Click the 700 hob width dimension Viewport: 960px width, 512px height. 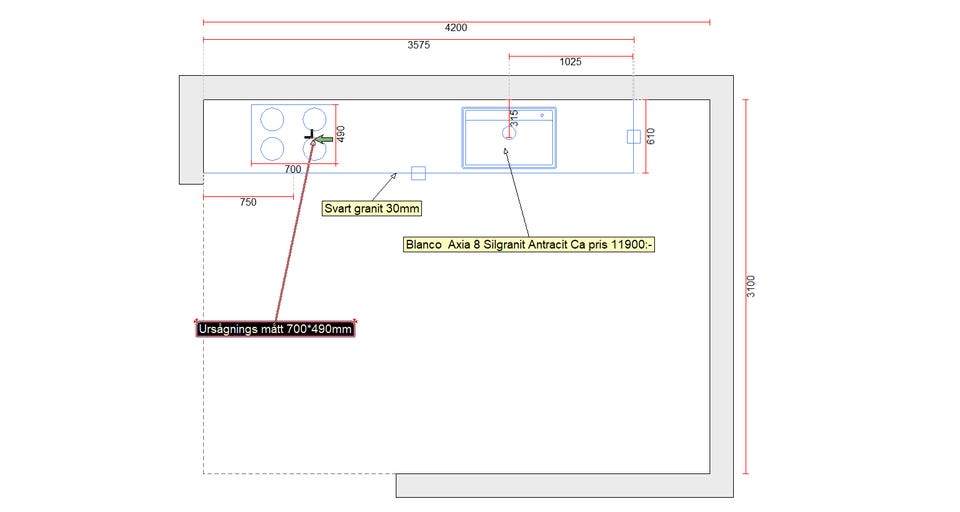tap(293, 169)
